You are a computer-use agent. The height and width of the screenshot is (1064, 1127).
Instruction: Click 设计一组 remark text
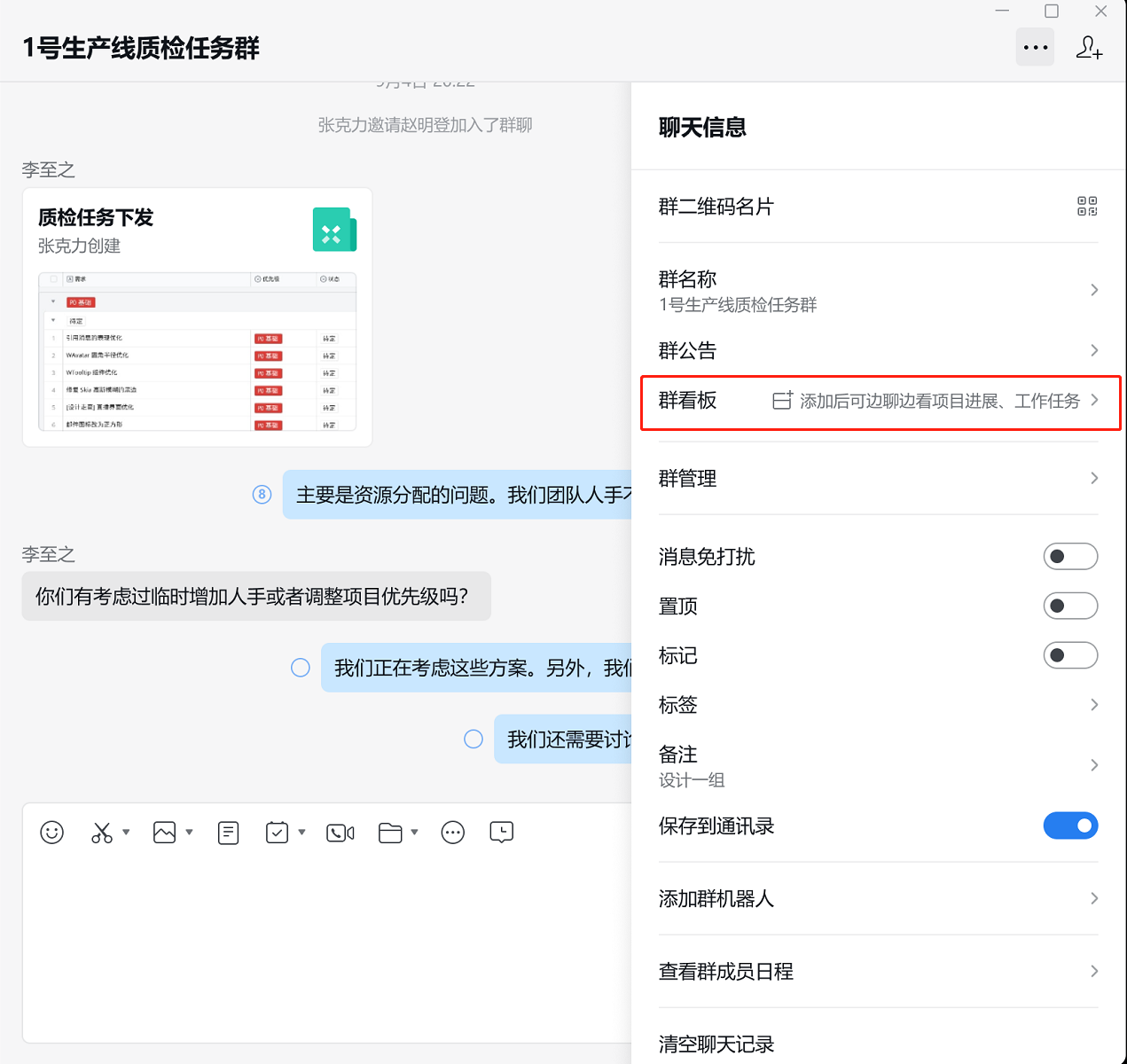click(x=692, y=780)
